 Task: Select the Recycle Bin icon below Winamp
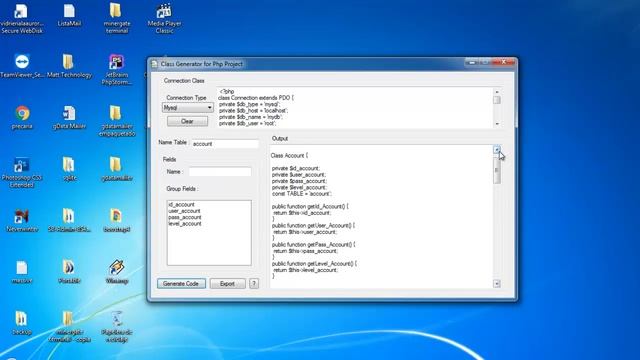117,327
